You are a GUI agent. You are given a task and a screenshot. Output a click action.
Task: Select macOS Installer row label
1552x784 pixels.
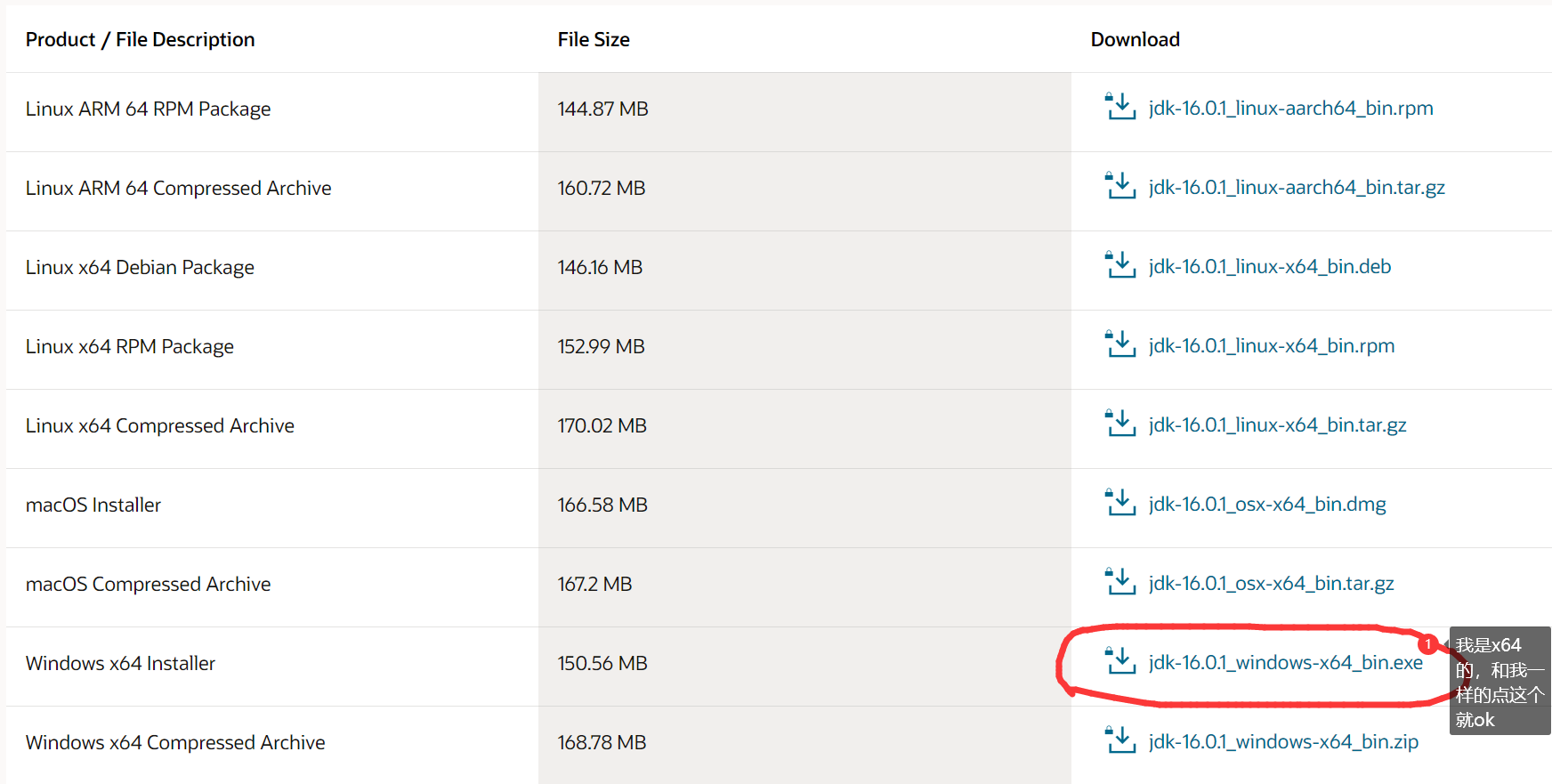93,505
